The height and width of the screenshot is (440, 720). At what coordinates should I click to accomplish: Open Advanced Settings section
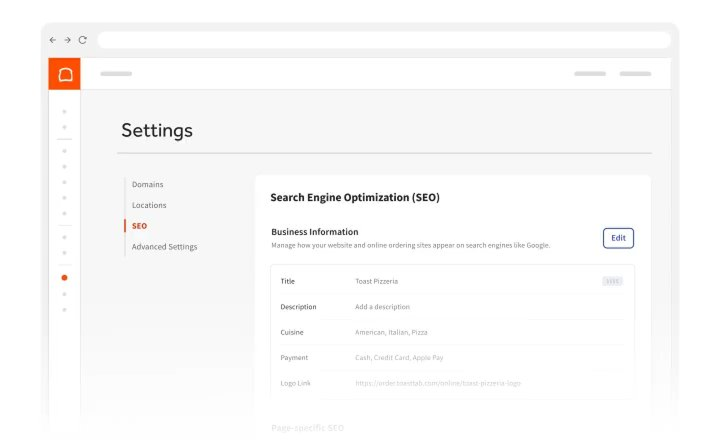coord(164,247)
